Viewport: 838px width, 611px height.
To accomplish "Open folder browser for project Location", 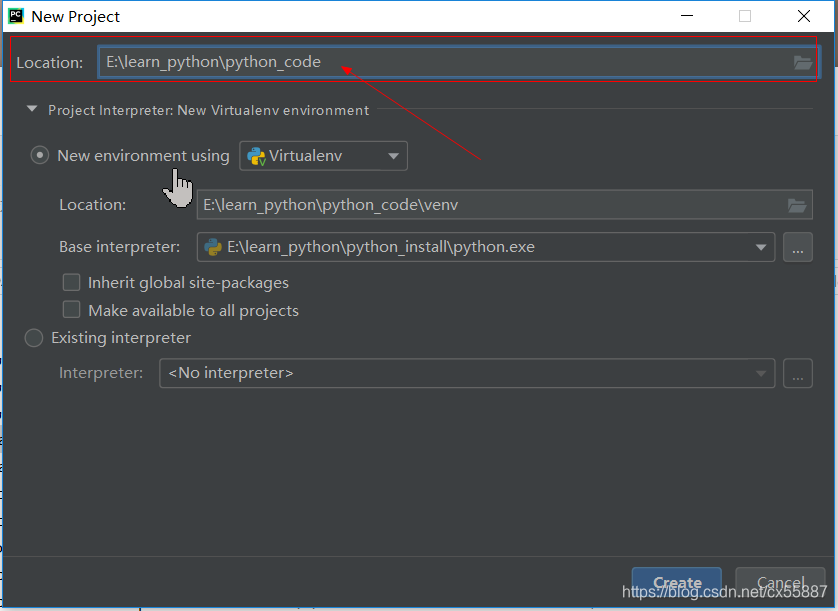I will (x=802, y=63).
